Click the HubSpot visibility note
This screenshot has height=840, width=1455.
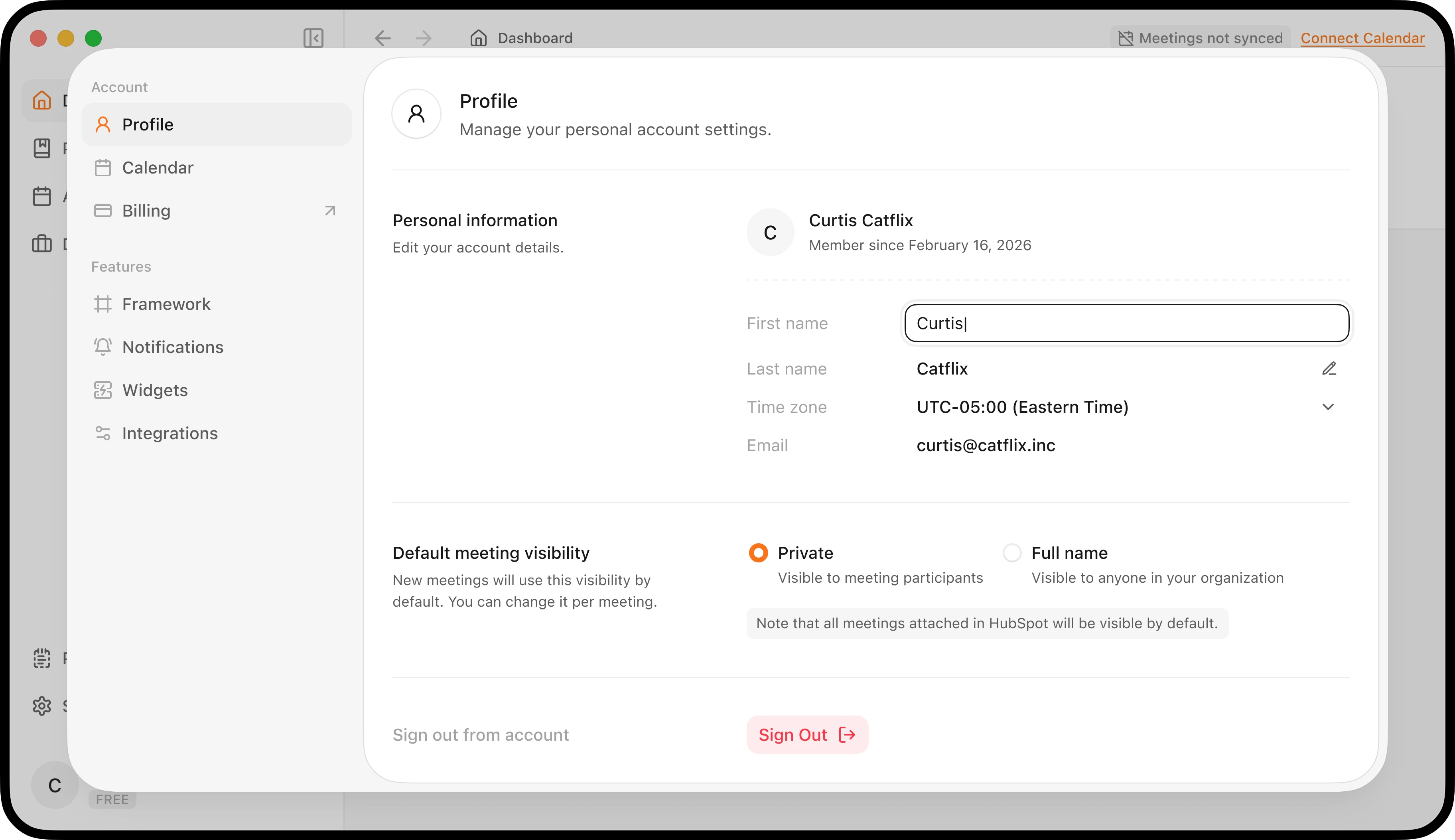coord(987,624)
